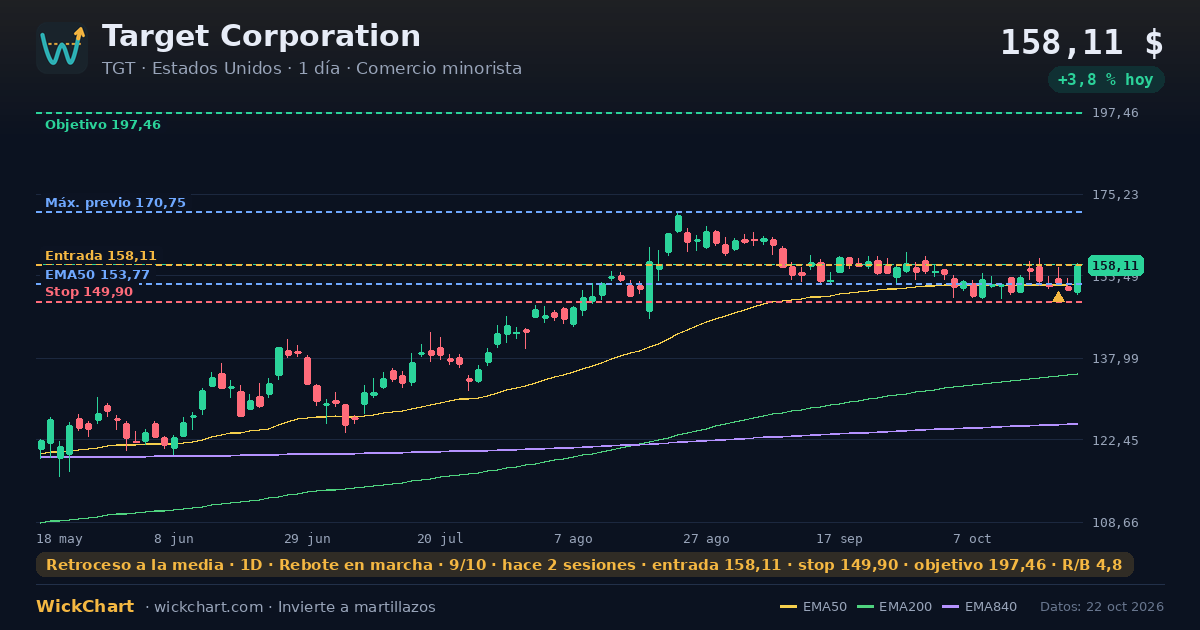This screenshot has height=630, width=1200.
Task: Click the orange signal arrow marker on chart
Action: 1058,297
